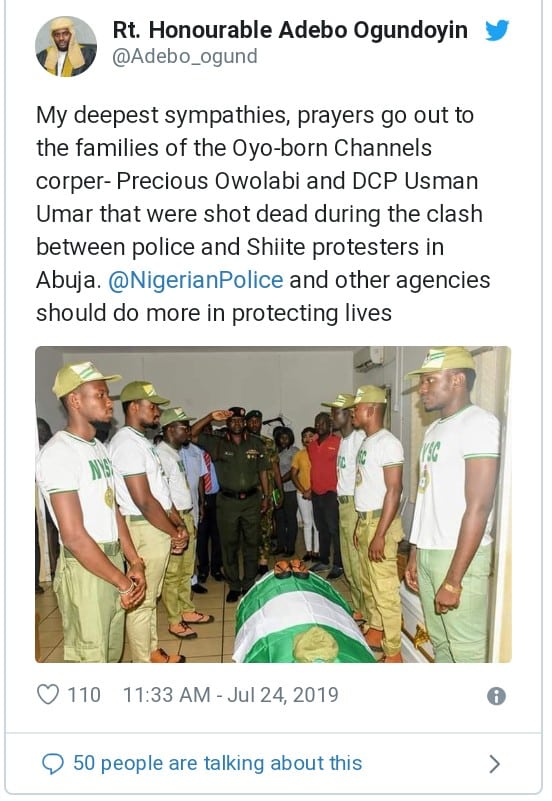The height and width of the screenshot is (801, 552).
Task: Click timestamp 11:33 AM - Jul 24, 2019
Action: [231, 695]
